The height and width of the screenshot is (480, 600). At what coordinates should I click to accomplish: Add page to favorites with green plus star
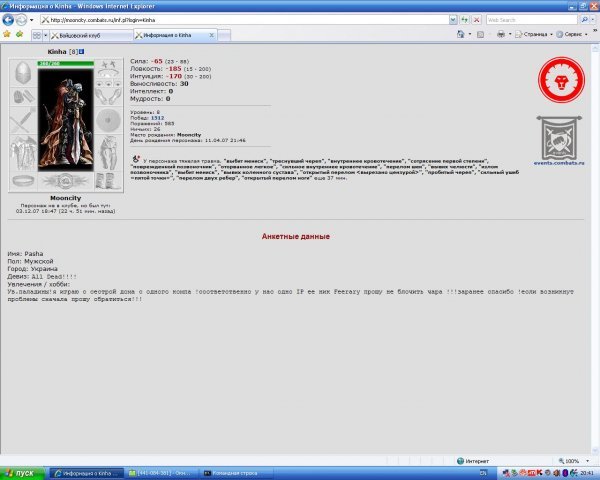click(19, 34)
